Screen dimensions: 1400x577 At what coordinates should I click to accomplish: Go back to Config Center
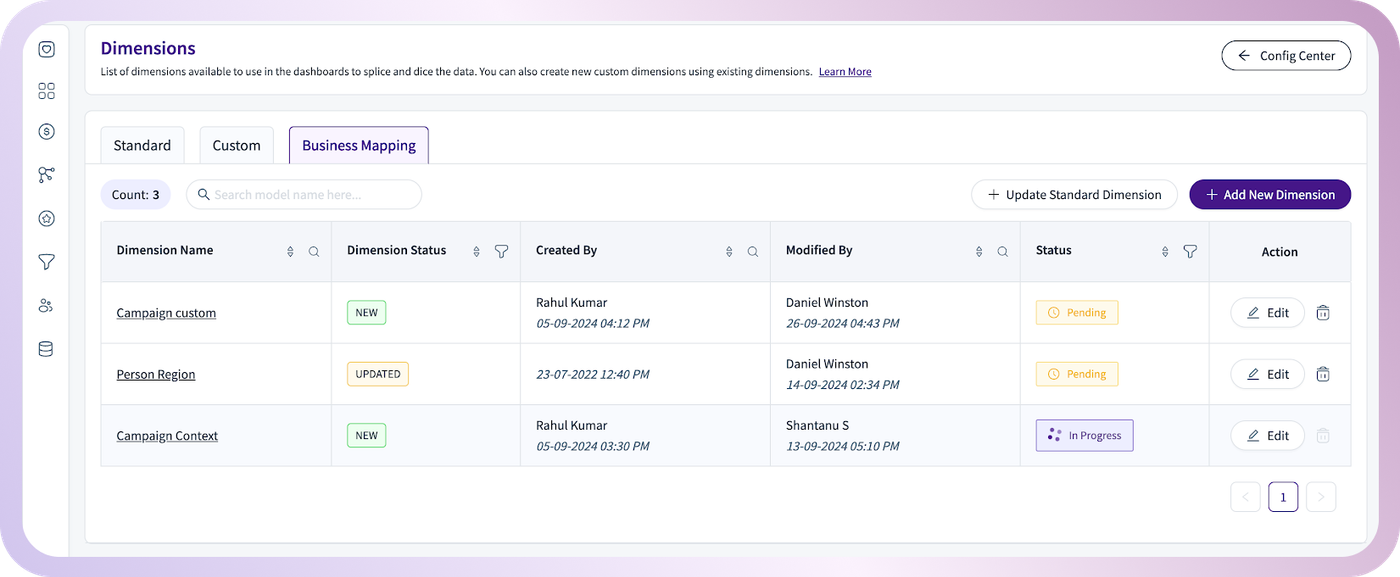coord(1286,56)
